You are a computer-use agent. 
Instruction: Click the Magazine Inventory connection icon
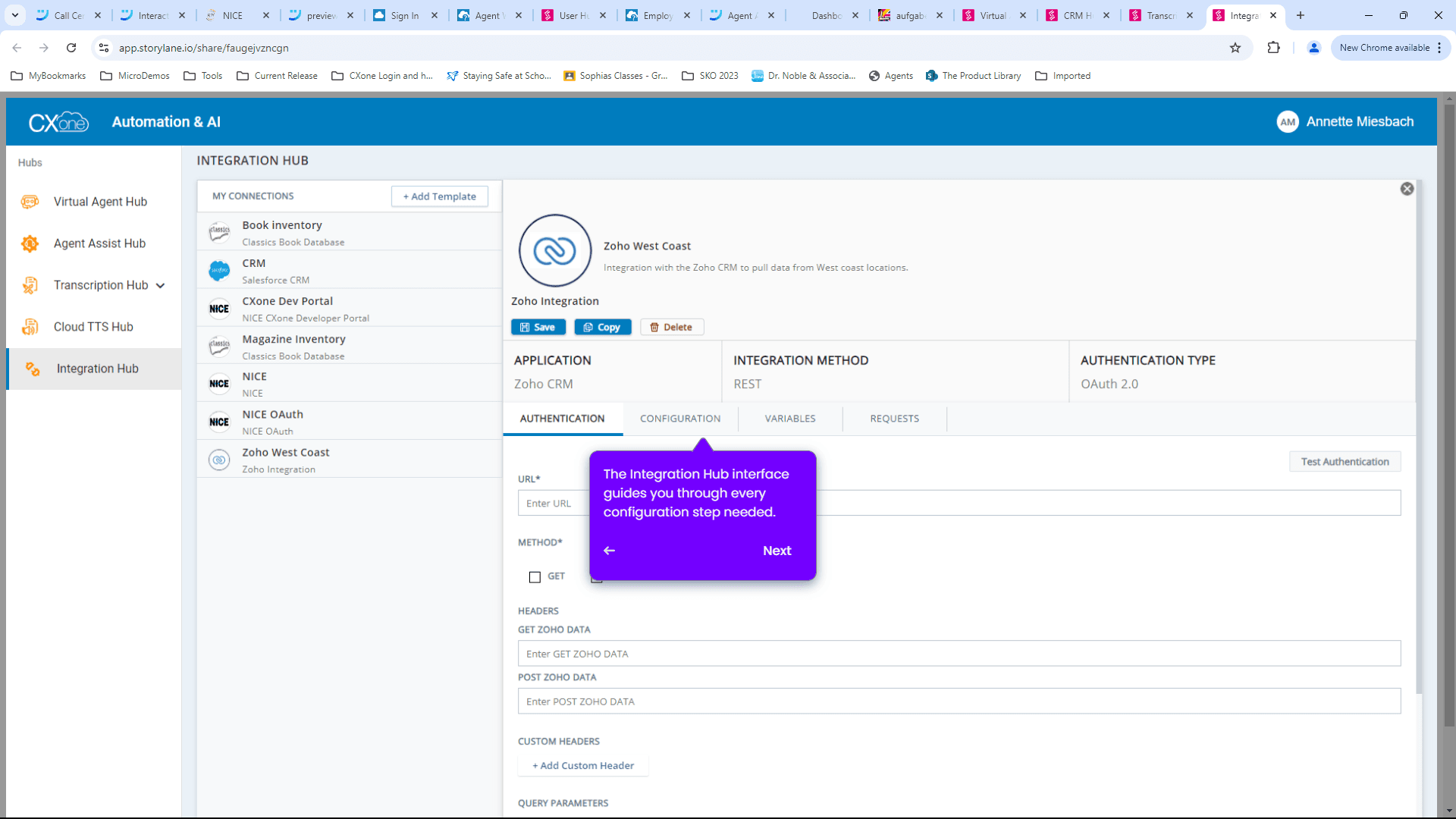219,346
